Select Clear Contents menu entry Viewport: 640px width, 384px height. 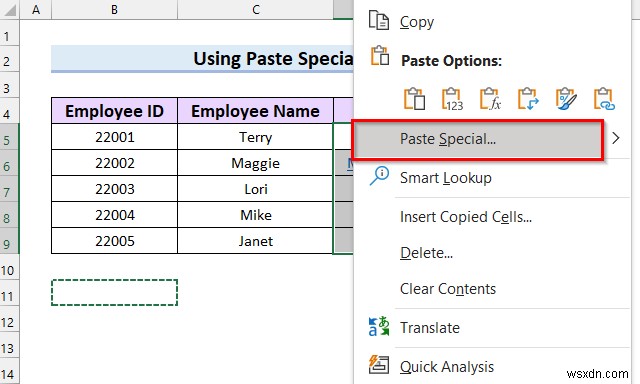click(448, 289)
